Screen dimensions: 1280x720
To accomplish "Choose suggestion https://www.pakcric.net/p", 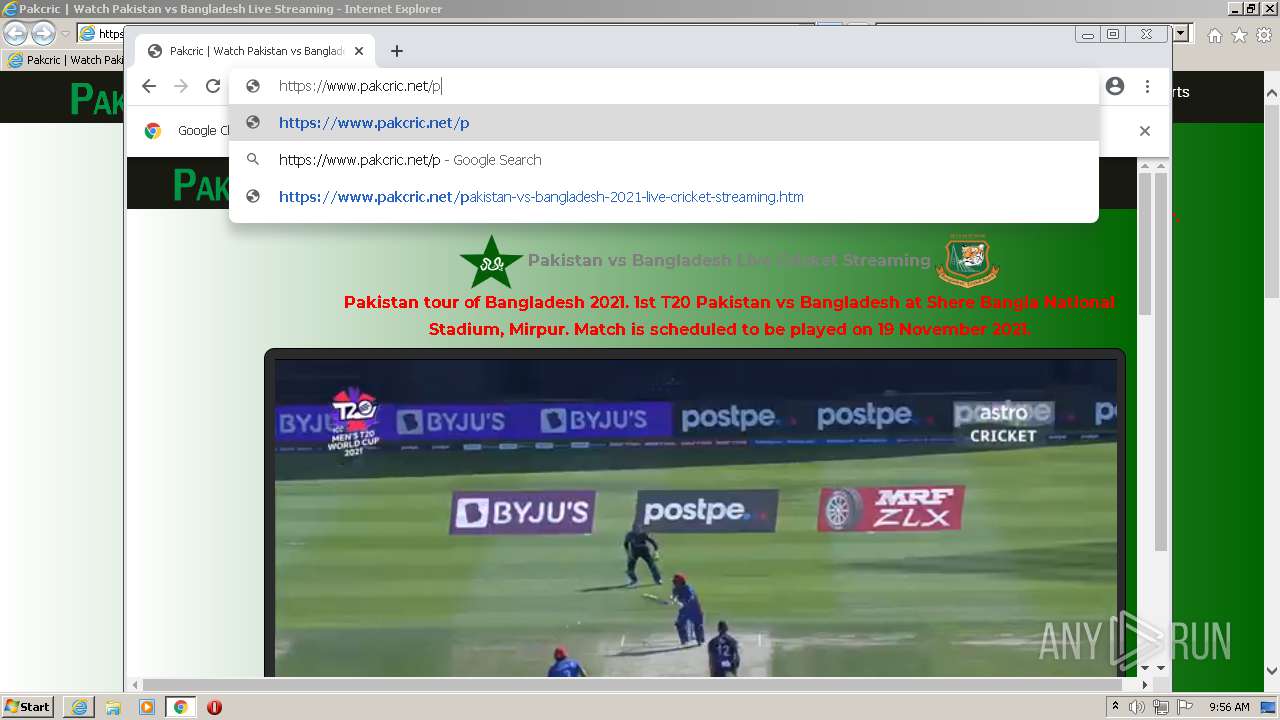I will pos(664,123).
